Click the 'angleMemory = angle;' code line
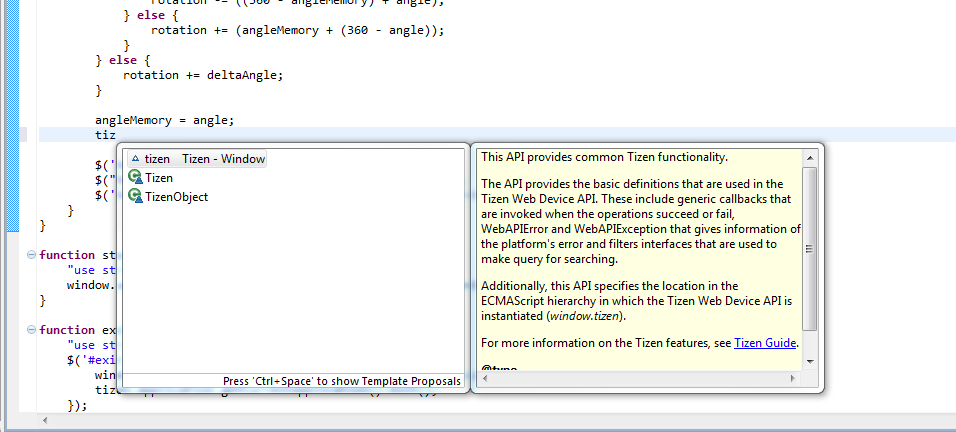The width and height of the screenshot is (956, 432). pyautogui.click(x=165, y=120)
